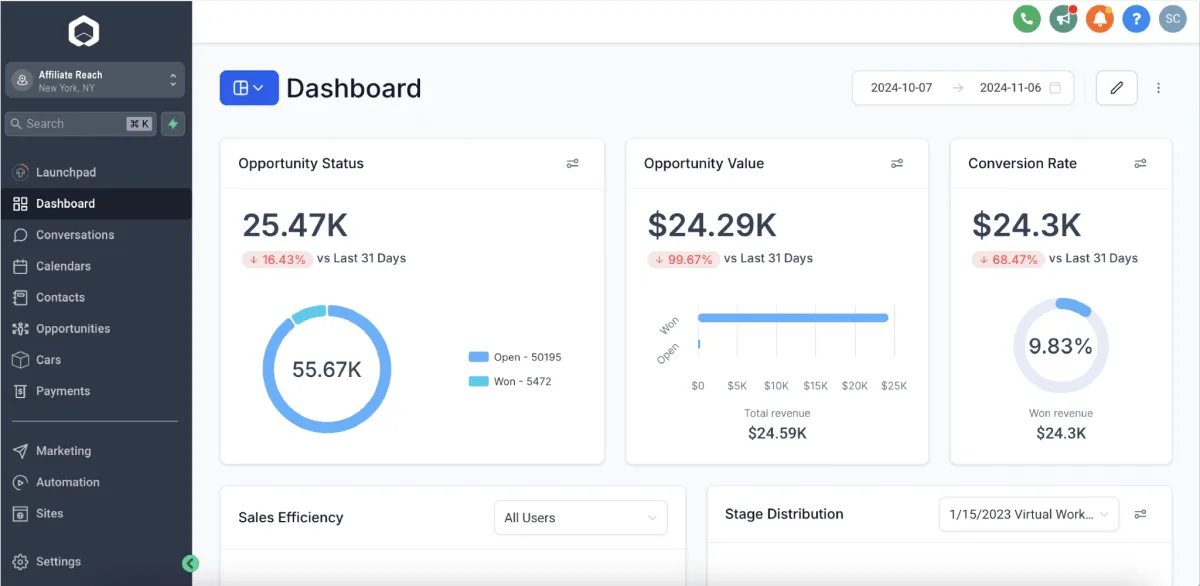Screen dimensions: 1200x586
Task: Click the company logo at top of sidebar
Action: [84, 32]
